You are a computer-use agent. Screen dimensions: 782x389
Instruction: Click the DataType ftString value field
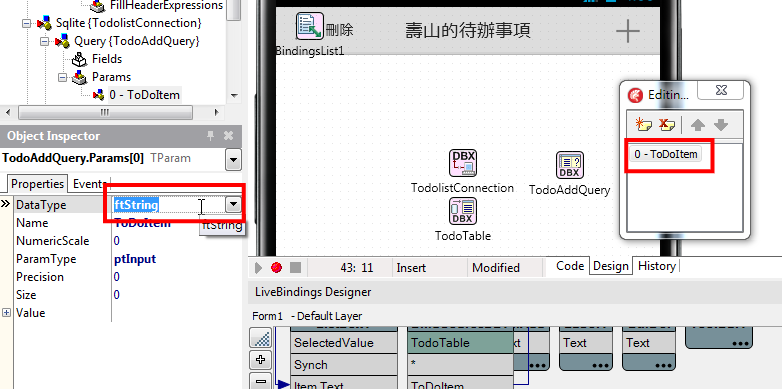tap(169, 204)
